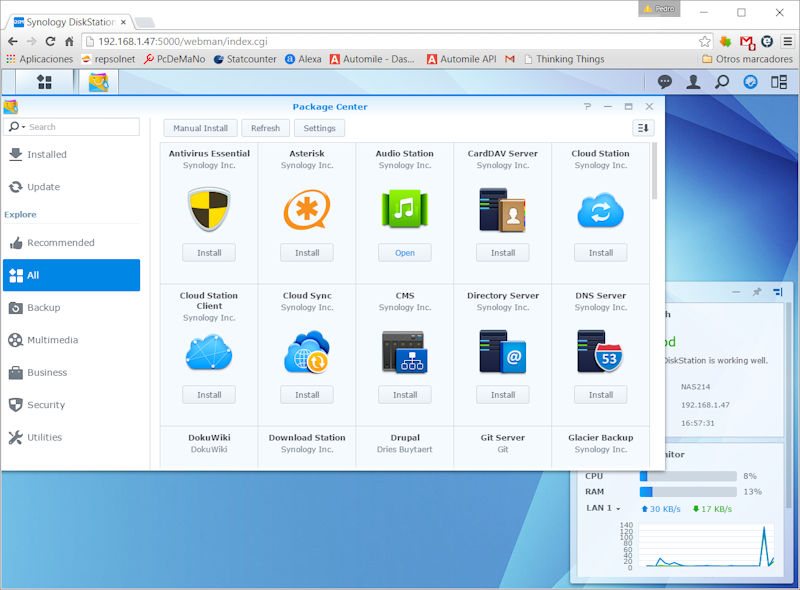The image size is (800, 590).
Task: Open Audio Station
Action: 405,253
